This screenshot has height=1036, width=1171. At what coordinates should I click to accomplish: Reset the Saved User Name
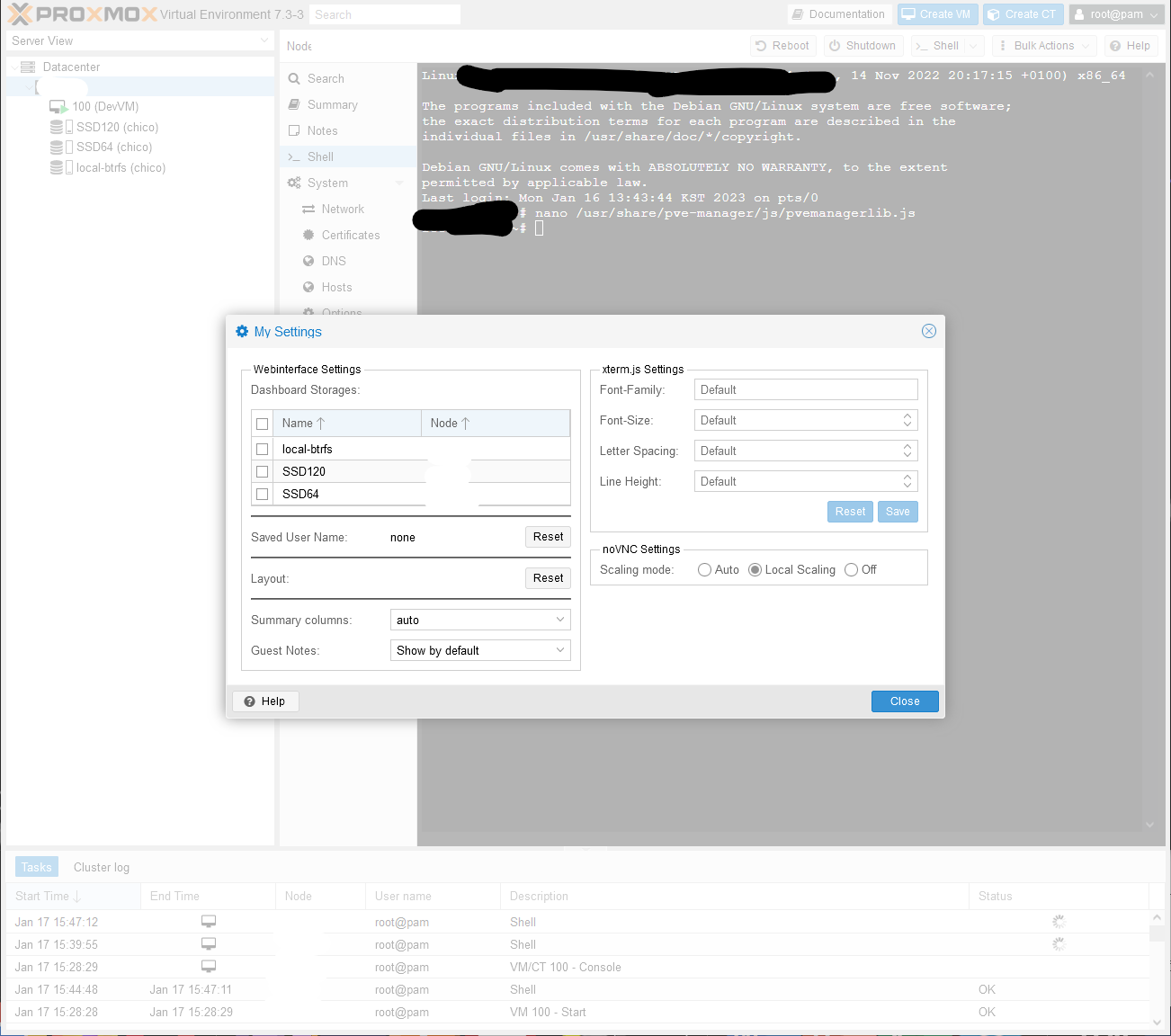[548, 537]
